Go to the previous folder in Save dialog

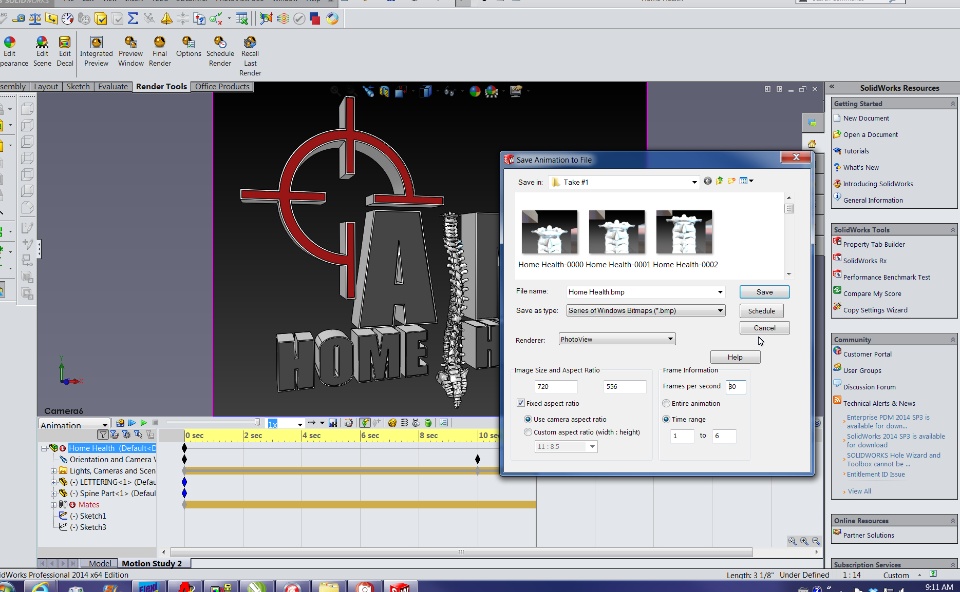click(708, 181)
